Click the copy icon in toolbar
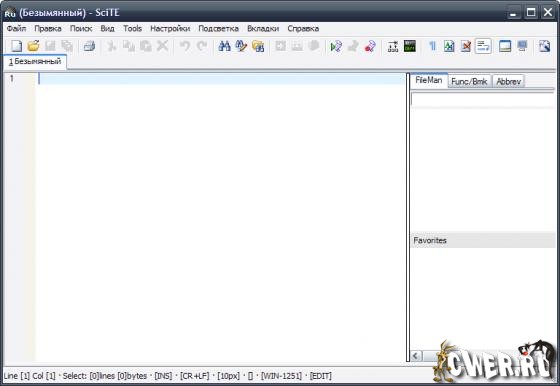This screenshot has width=560, height=386. coord(129,46)
